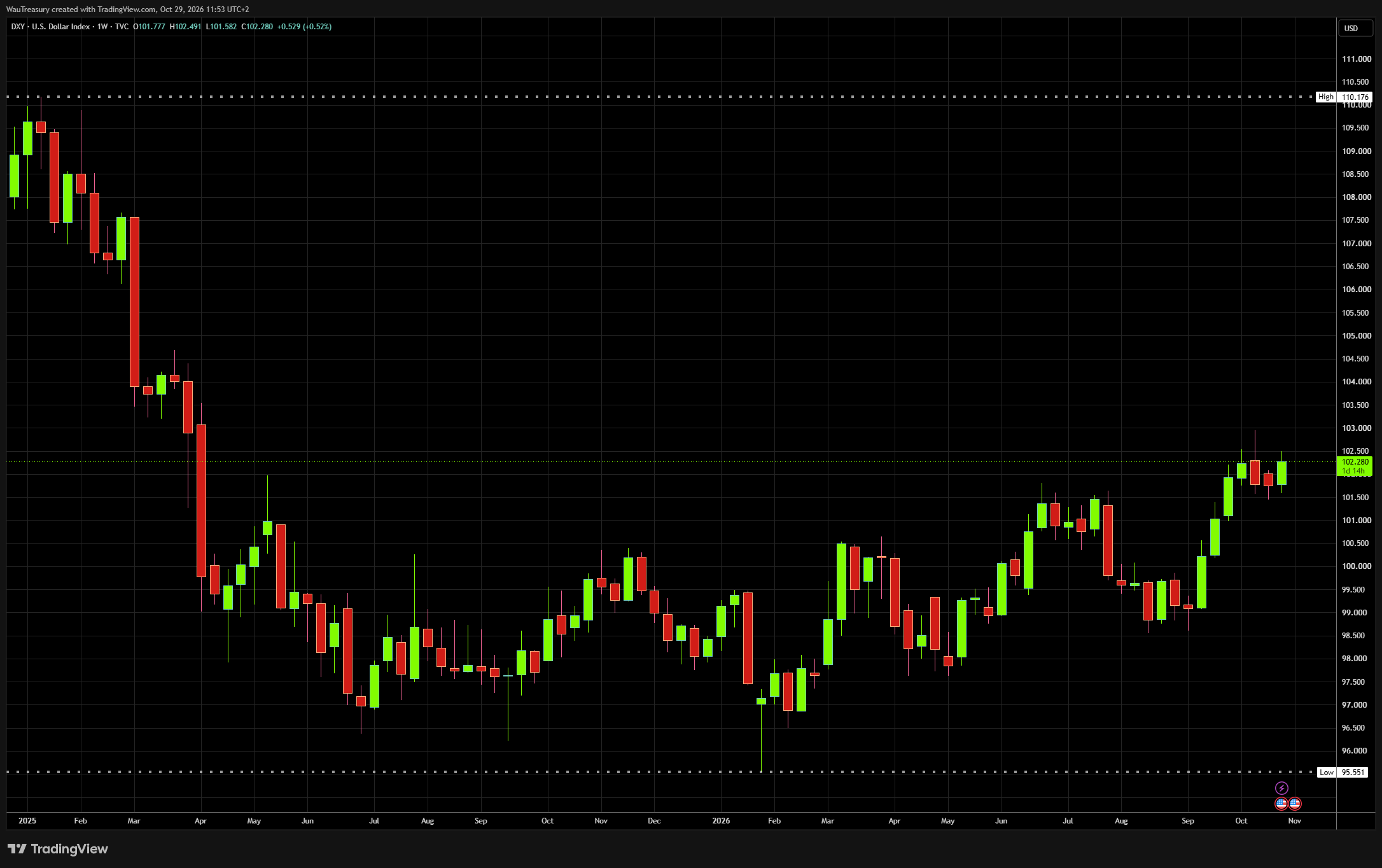Click the left US flag economic event marker
The height and width of the screenshot is (868, 1382).
click(1281, 804)
